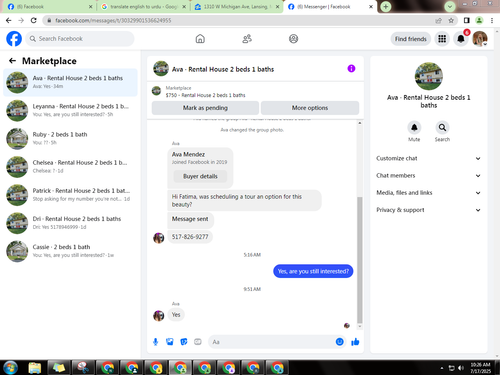
Task: Click the sender avatar beside the Yes reply
Action: 159,315
